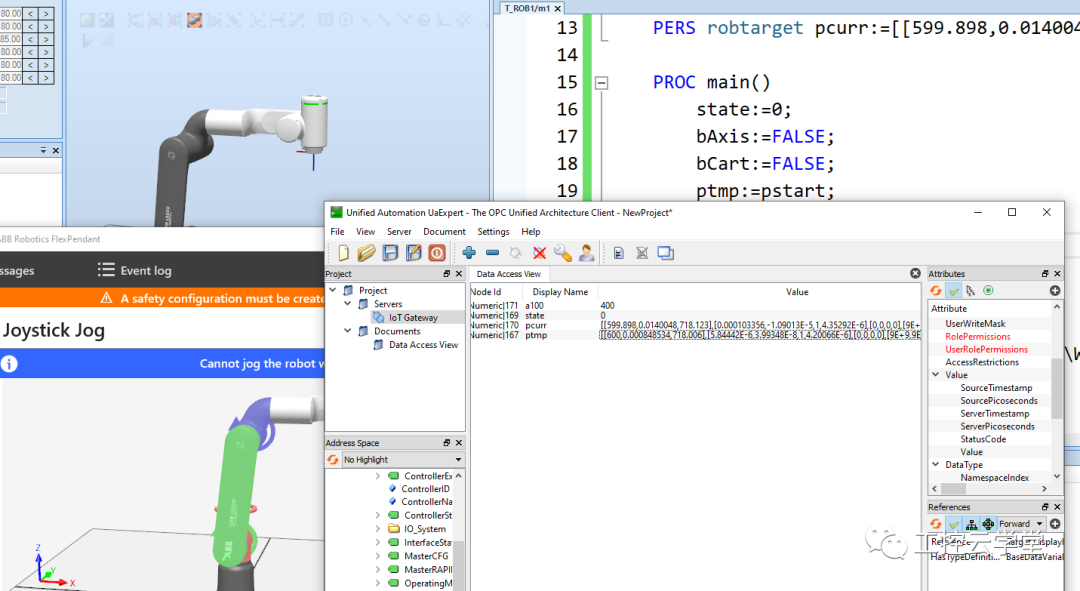Click the wrench Server Settings icon
This screenshot has height=591, width=1080.
(563, 253)
